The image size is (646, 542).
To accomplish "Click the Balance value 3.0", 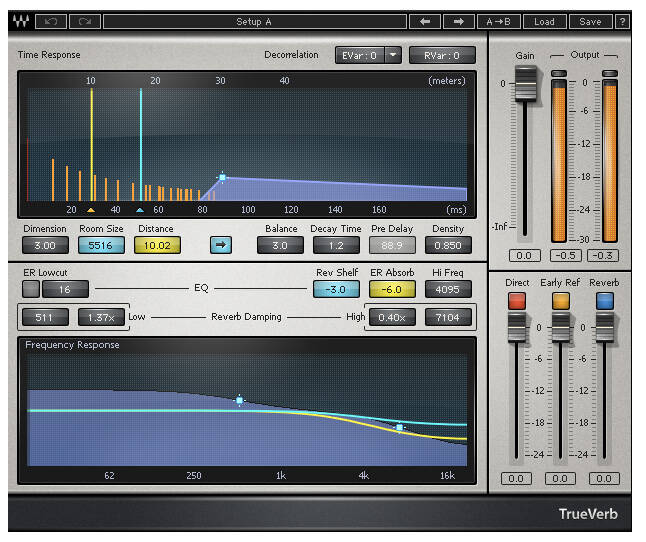I will click(280, 245).
